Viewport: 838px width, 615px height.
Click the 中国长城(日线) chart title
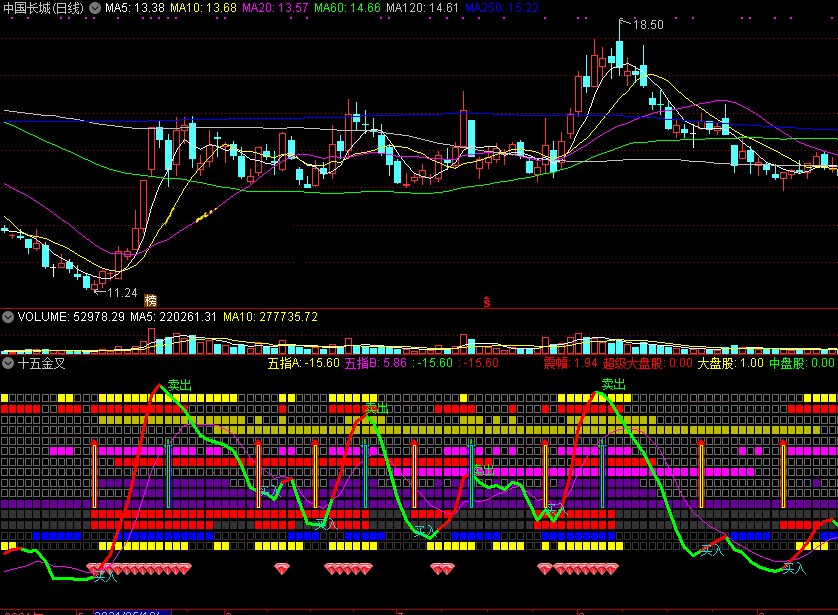[44, 8]
